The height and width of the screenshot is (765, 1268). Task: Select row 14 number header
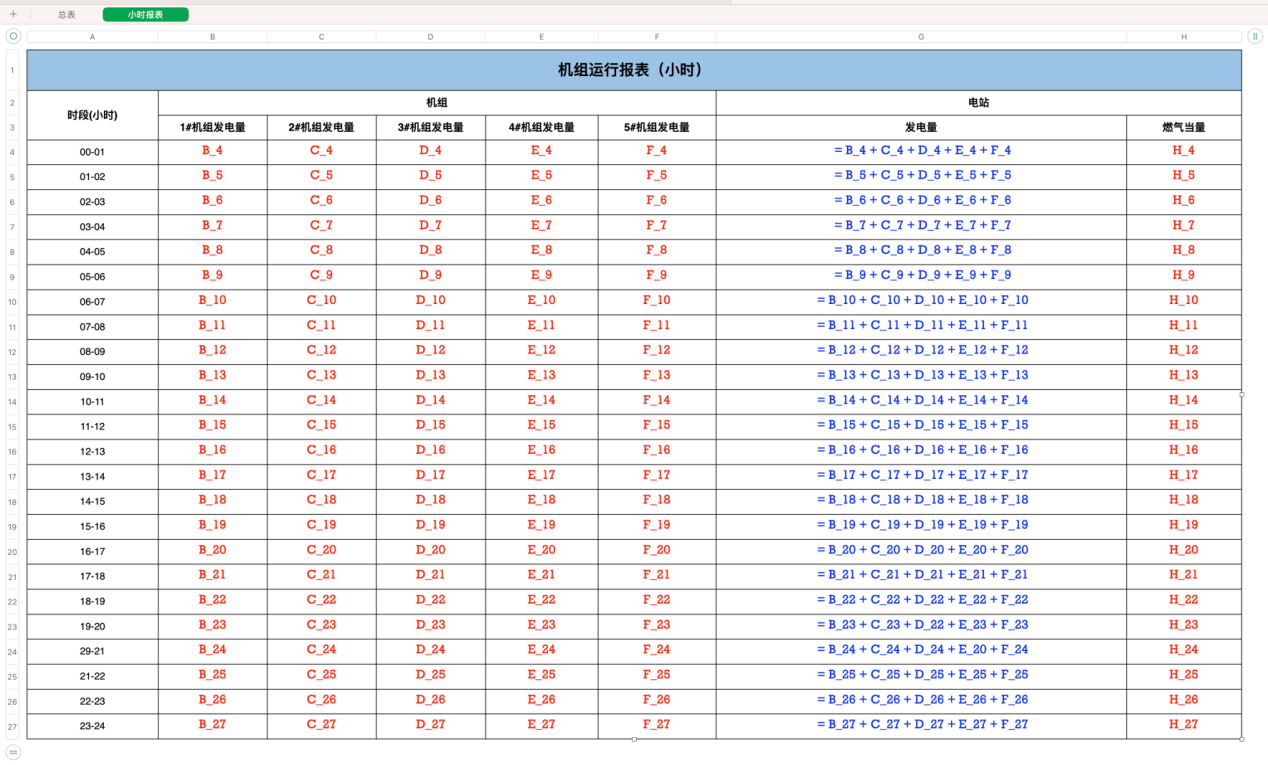tap(13, 402)
